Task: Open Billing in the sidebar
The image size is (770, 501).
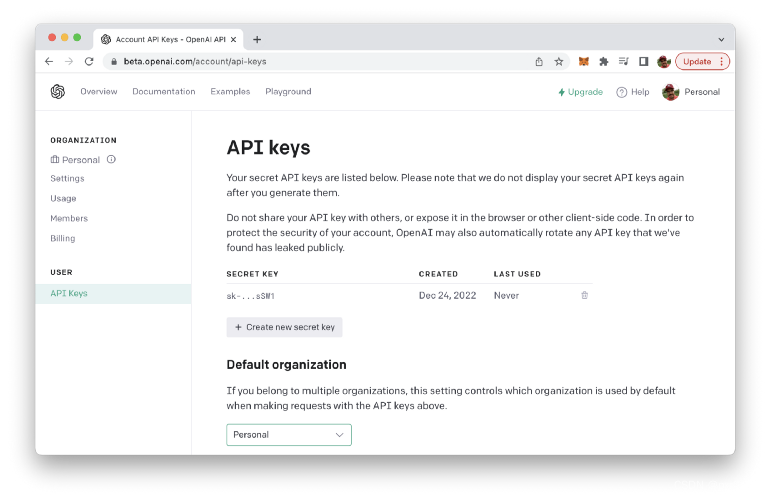Action: (63, 238)
